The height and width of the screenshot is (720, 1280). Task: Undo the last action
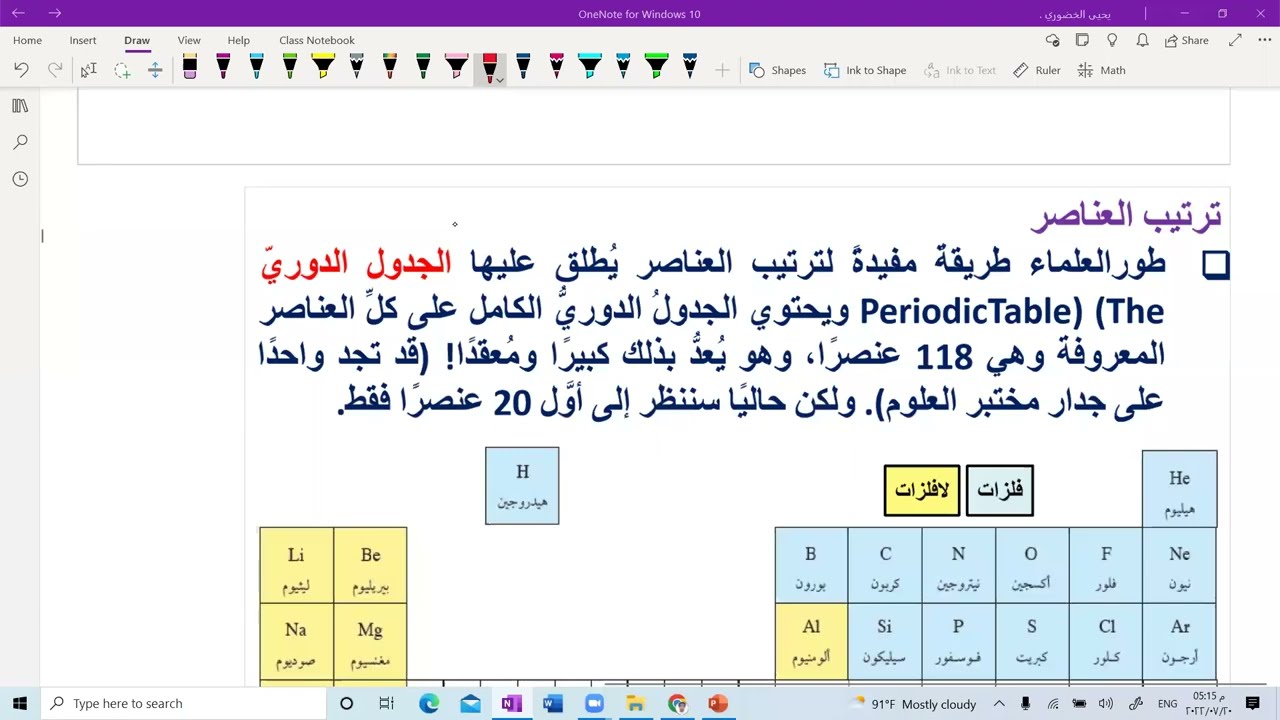pos(21,70)
